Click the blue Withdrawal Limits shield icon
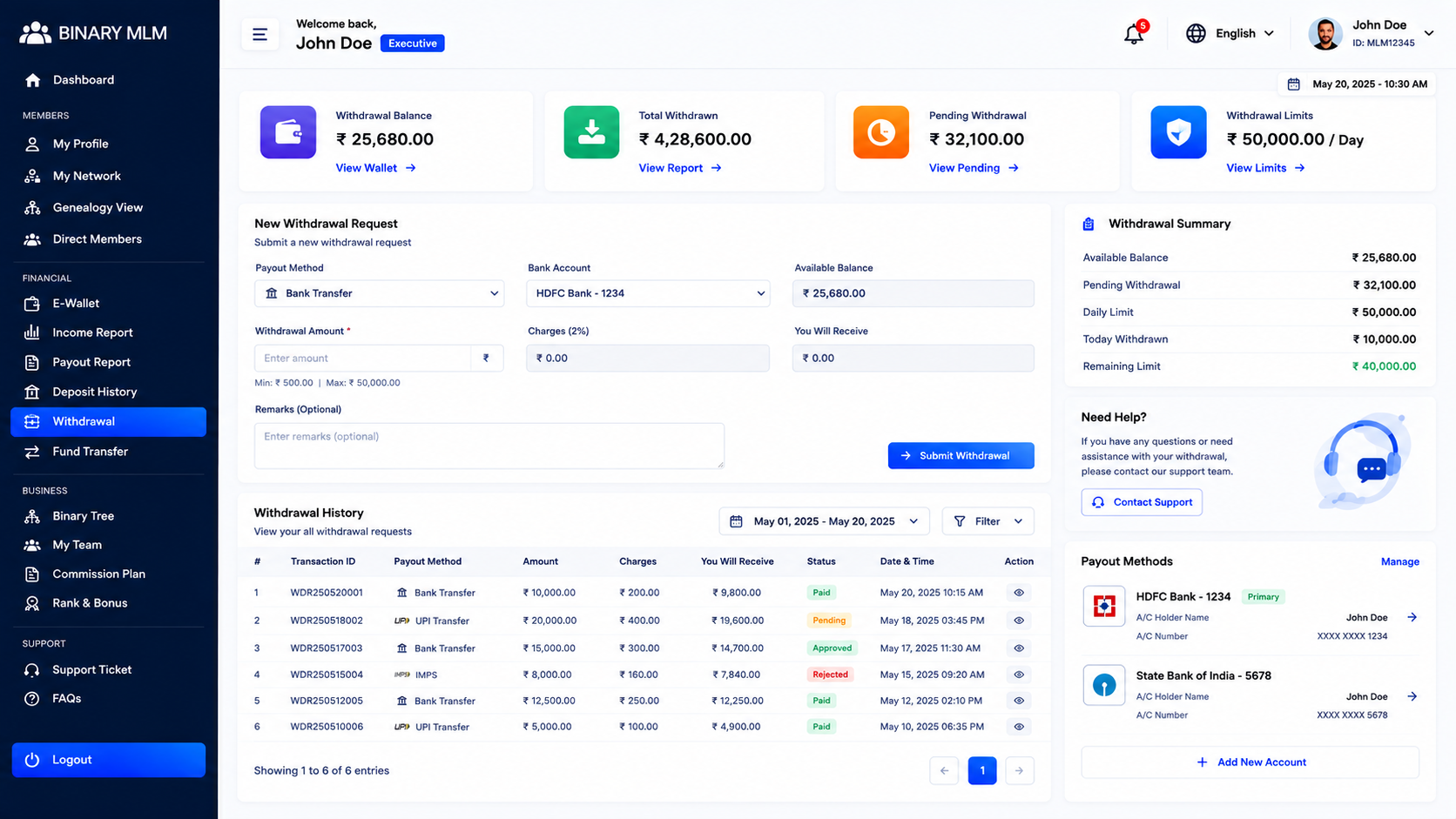The width and height of the screenshot is (1456, 819). pyautogui.click(x=1178, y=132)
